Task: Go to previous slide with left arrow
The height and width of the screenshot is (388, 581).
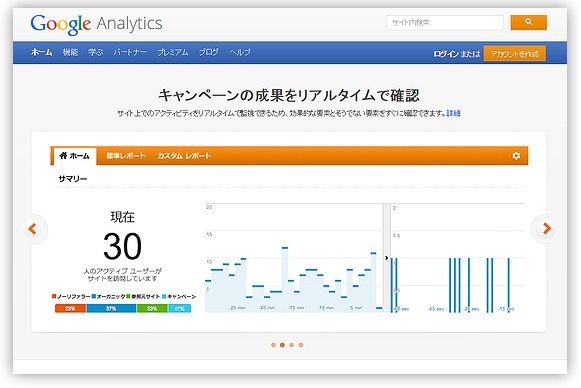Action: (x=33, y=229)
